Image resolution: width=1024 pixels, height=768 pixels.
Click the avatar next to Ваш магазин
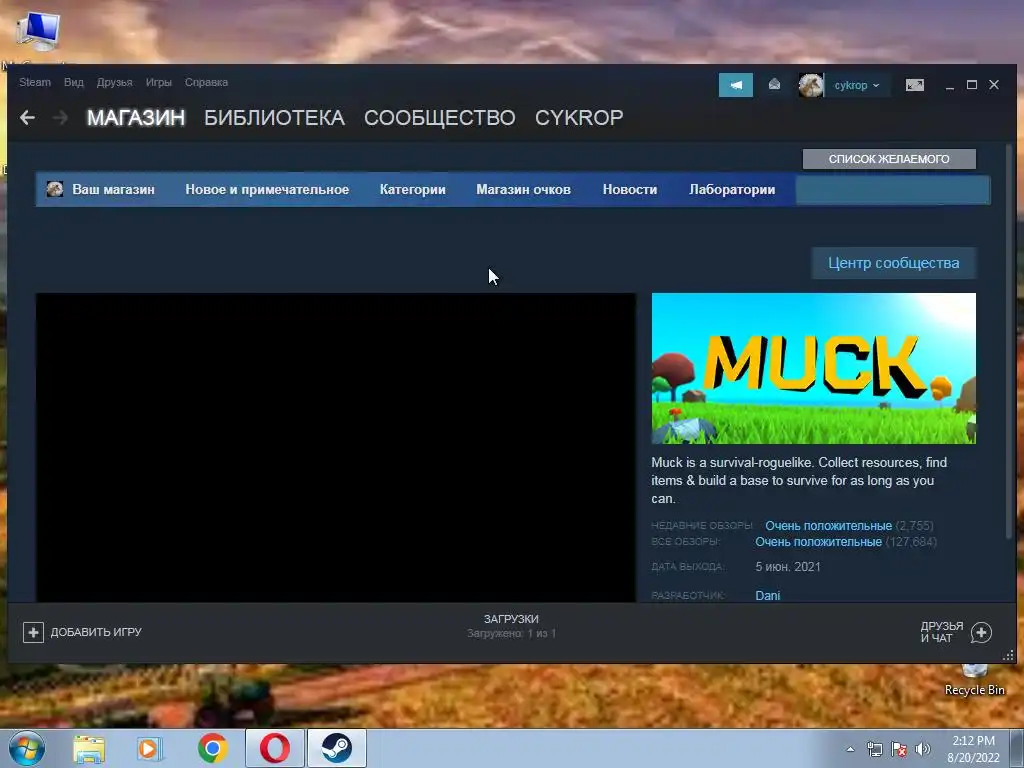point(55,189)
